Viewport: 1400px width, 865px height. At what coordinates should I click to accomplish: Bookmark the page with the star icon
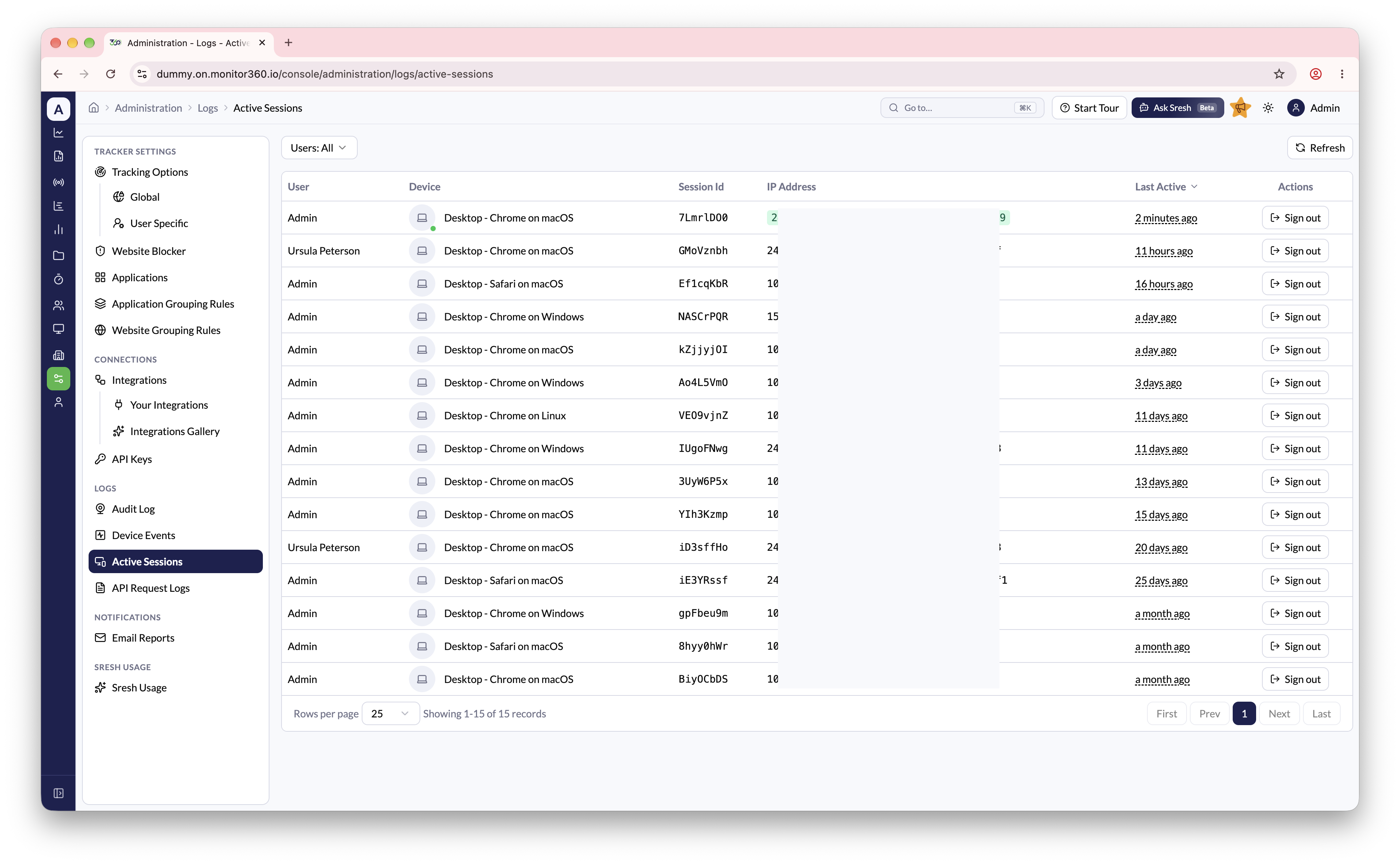coord(1279,74)
